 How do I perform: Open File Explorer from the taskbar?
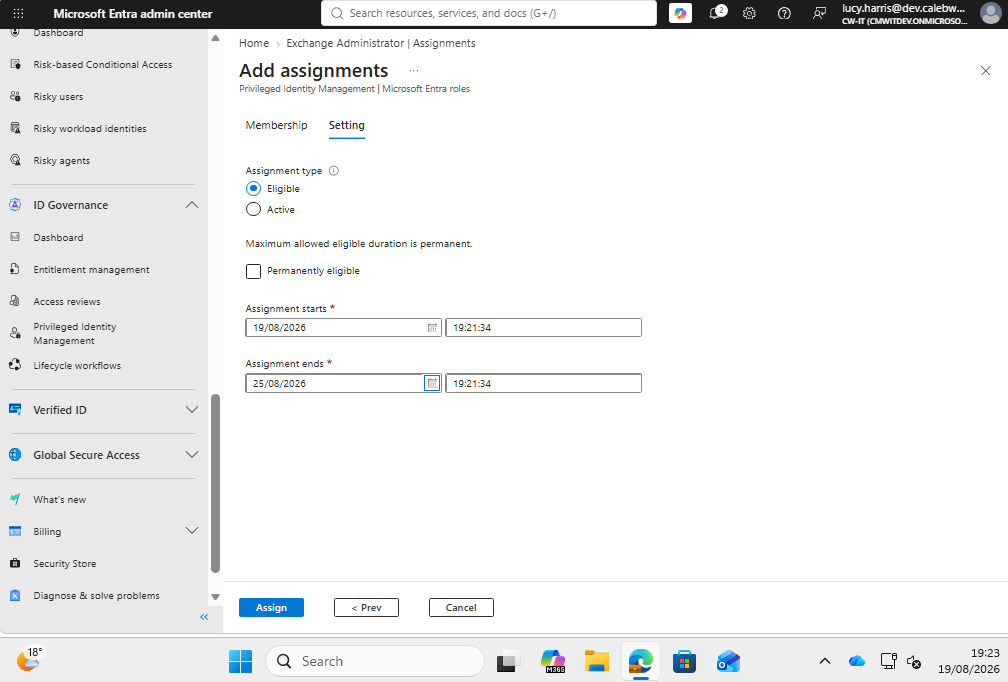597,661
